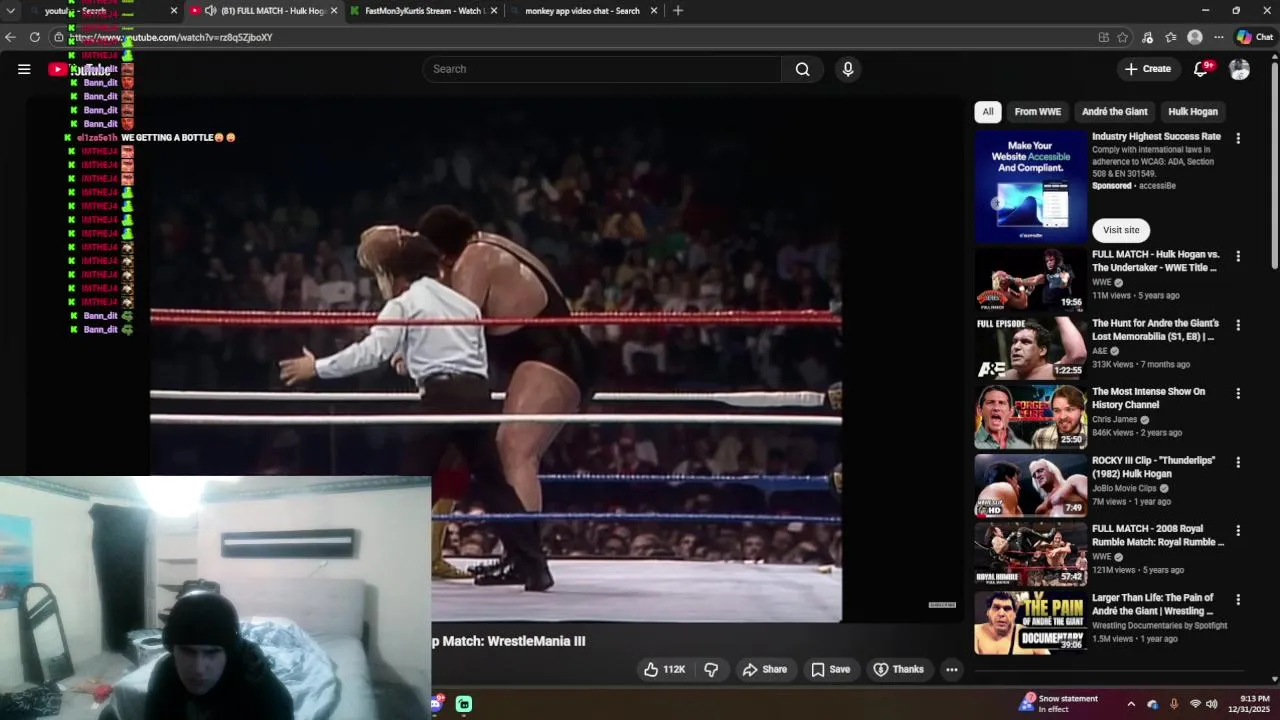The image size is (1280, 720).
Task: Reload the page with refresh icon
Action: pyautogui.click(x=34, y=37)
